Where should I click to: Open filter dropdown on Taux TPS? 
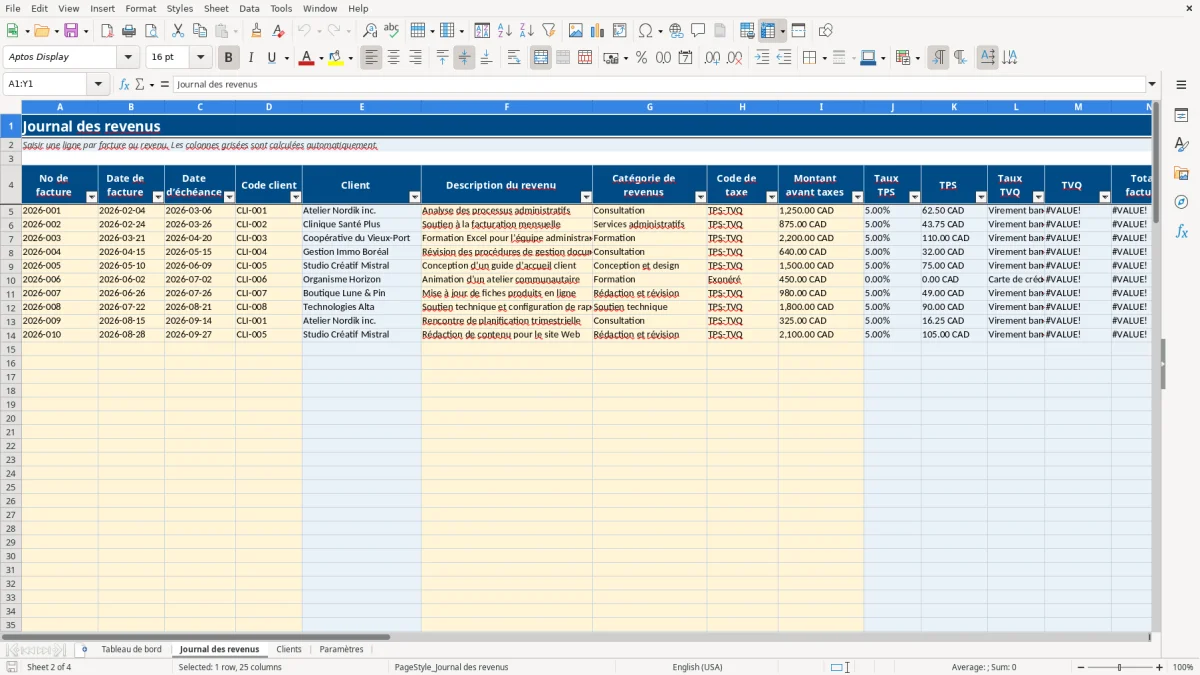click(914, 197)
